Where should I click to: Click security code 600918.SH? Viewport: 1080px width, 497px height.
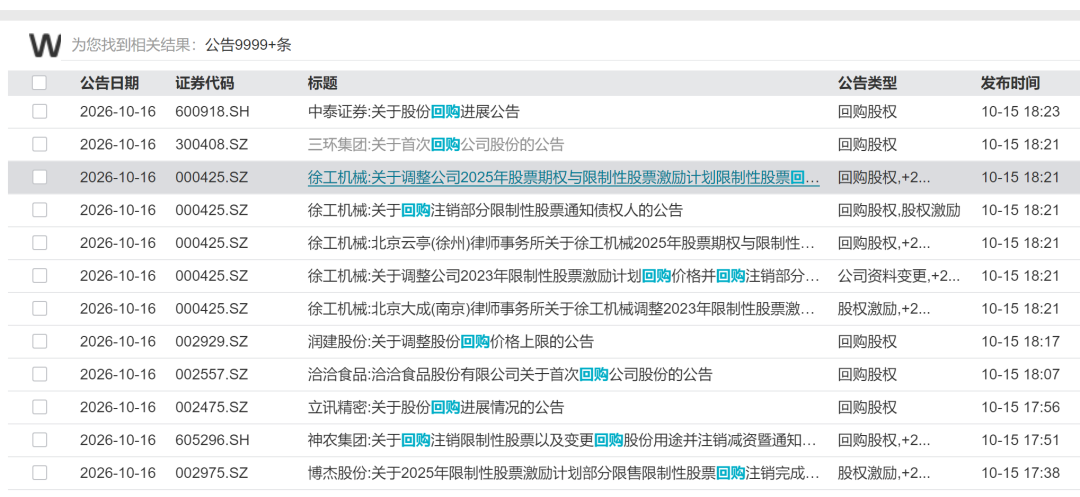pos(212,112)
